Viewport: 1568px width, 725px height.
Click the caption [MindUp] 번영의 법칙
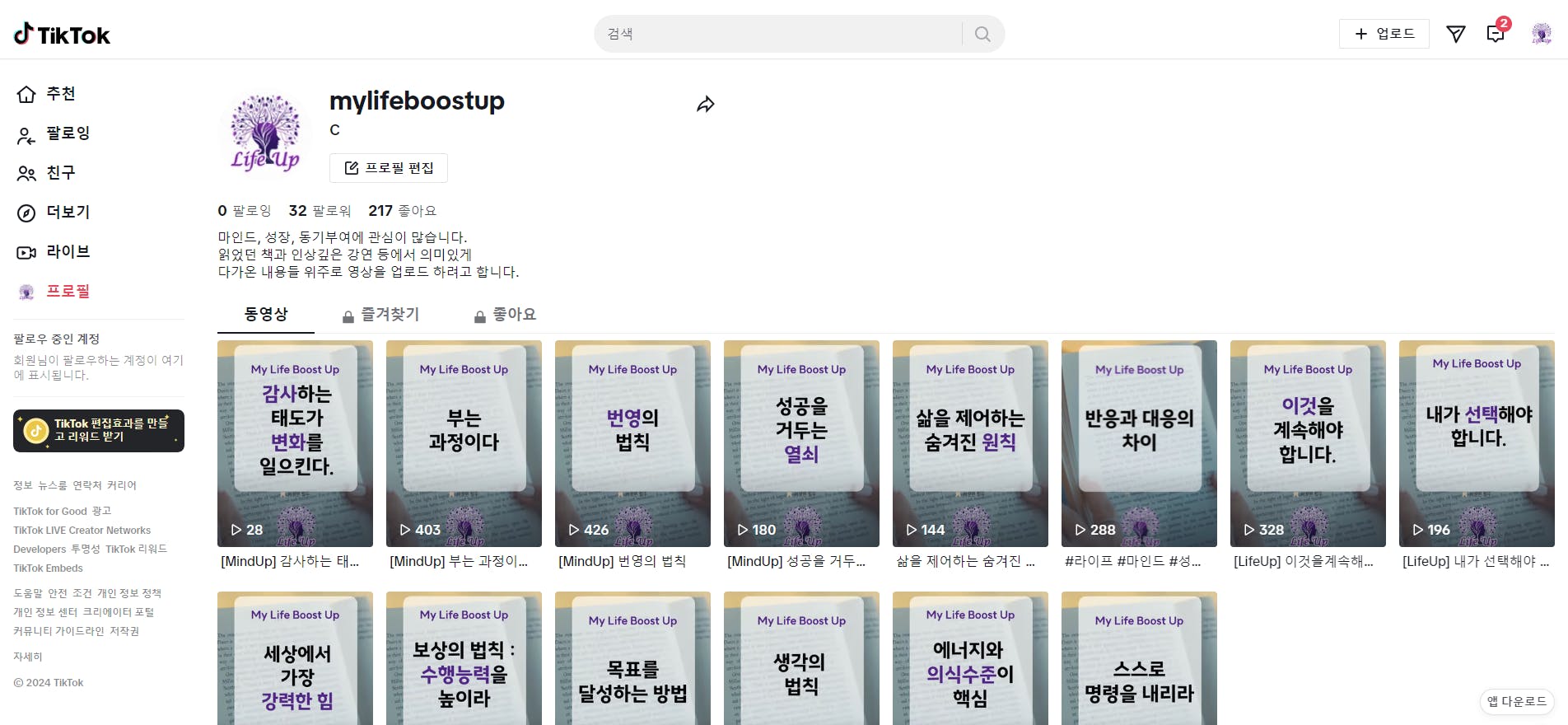tap(622, 562)
